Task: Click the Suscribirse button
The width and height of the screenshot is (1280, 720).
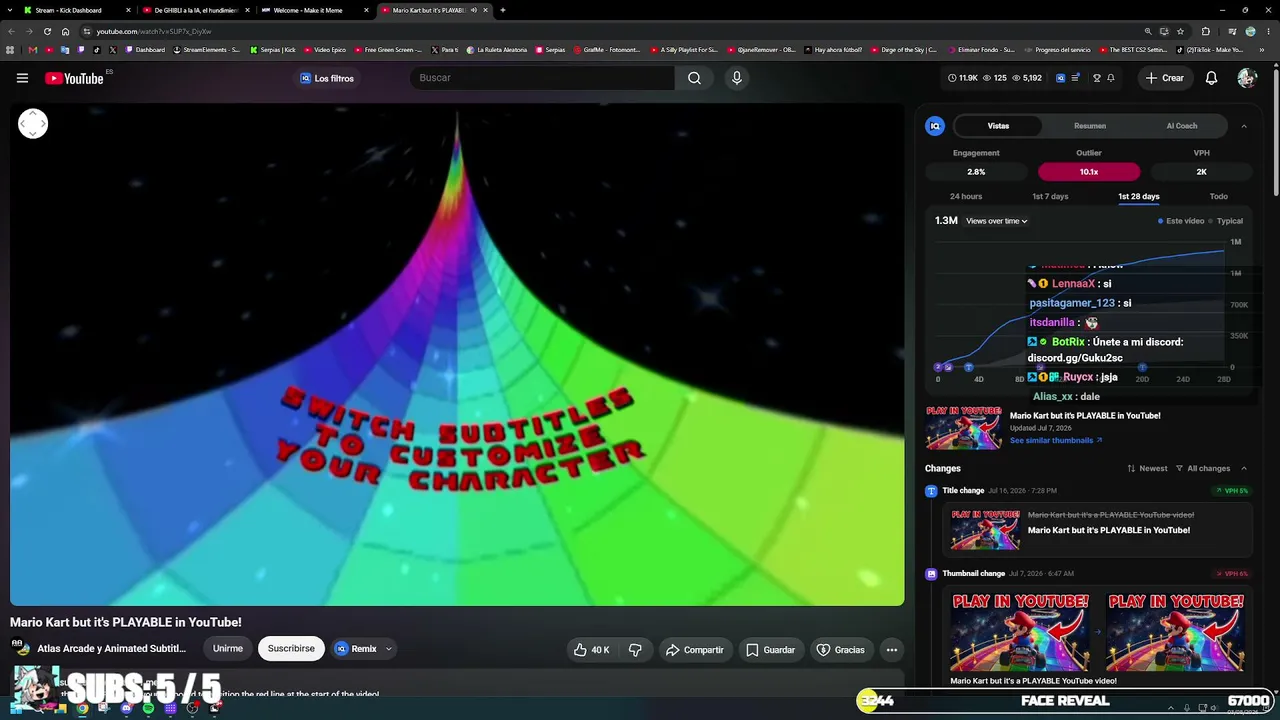Action: tap(291, 649)
